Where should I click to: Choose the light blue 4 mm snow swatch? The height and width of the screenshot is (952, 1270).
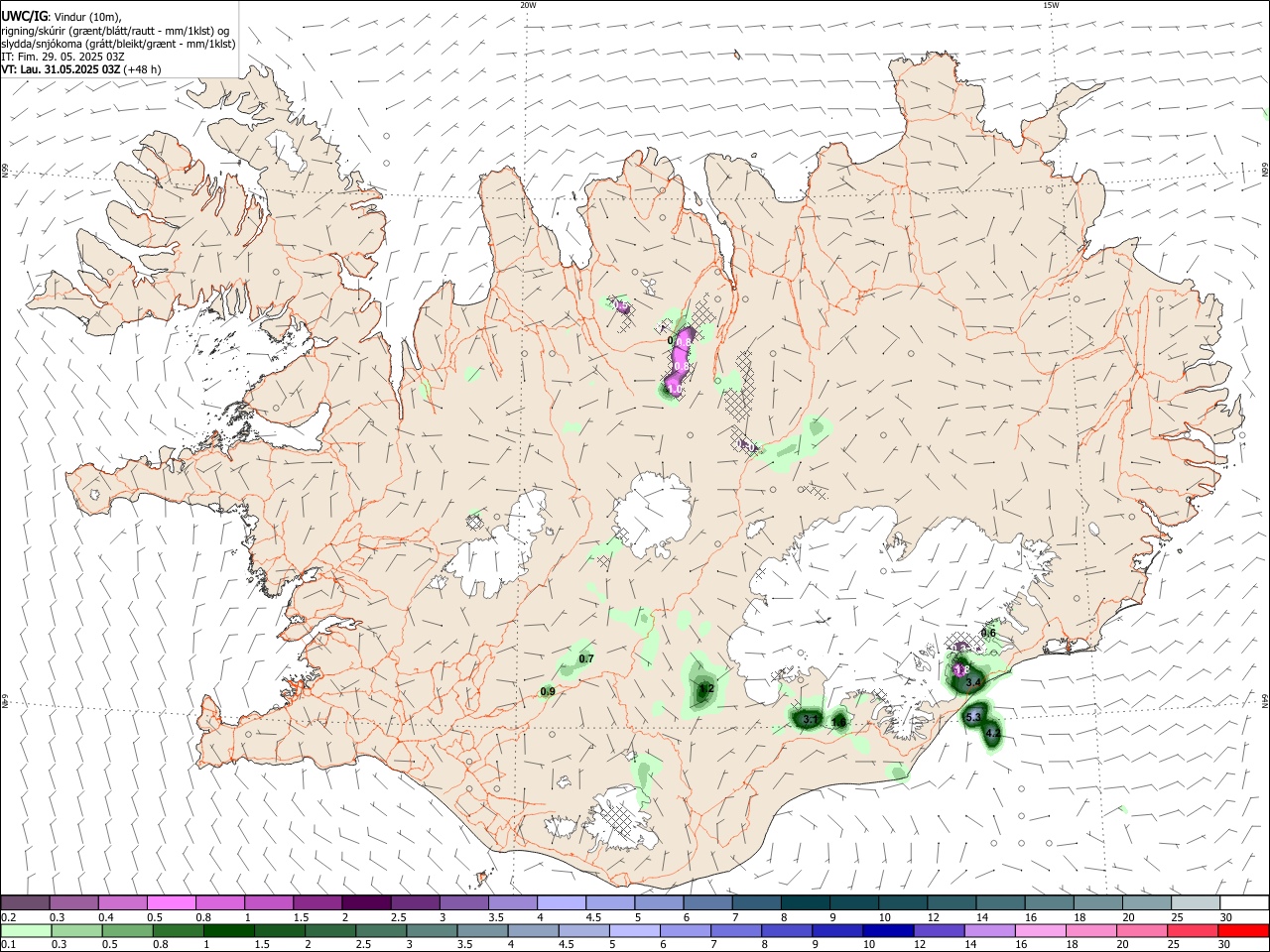[x=562, y=902]
